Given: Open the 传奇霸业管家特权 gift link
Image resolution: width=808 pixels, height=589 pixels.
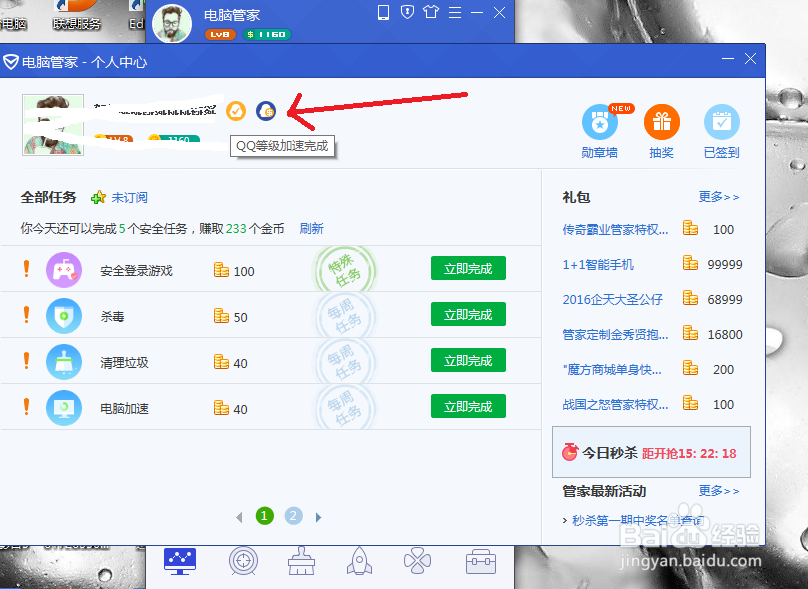Looking at the screenshot, I should tap(615, 229).
